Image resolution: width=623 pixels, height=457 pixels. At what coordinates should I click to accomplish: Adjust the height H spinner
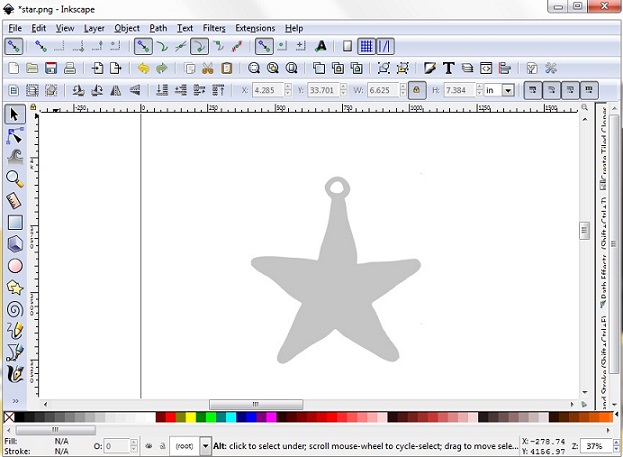(480, 90)
